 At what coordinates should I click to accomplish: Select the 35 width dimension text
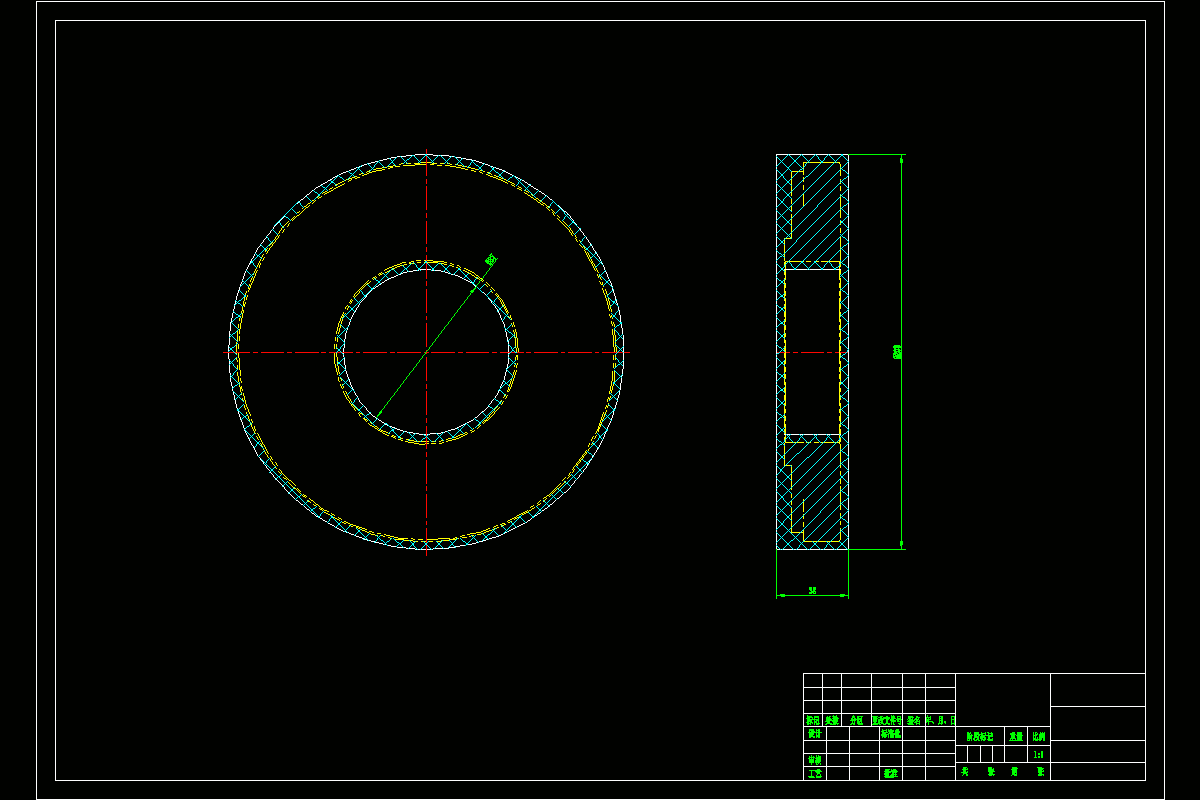click(x=812, y=591)
